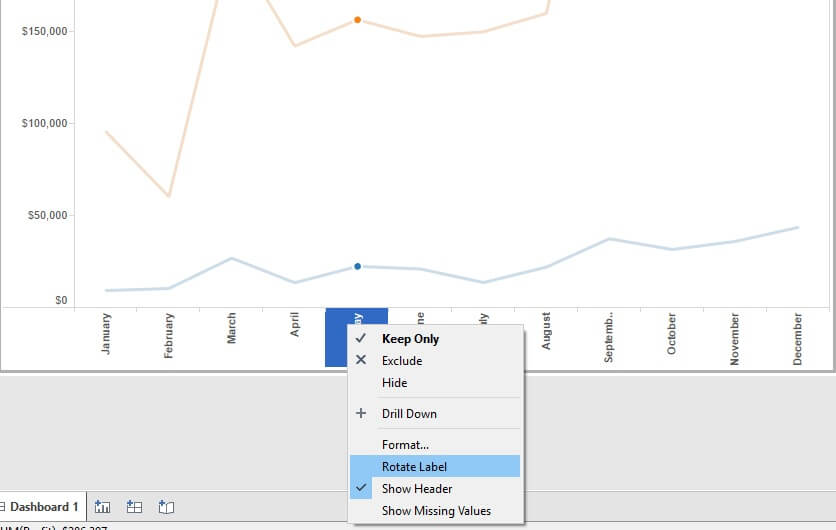Select the December axis label
This screenshot has width=836, height=530.
798,339
